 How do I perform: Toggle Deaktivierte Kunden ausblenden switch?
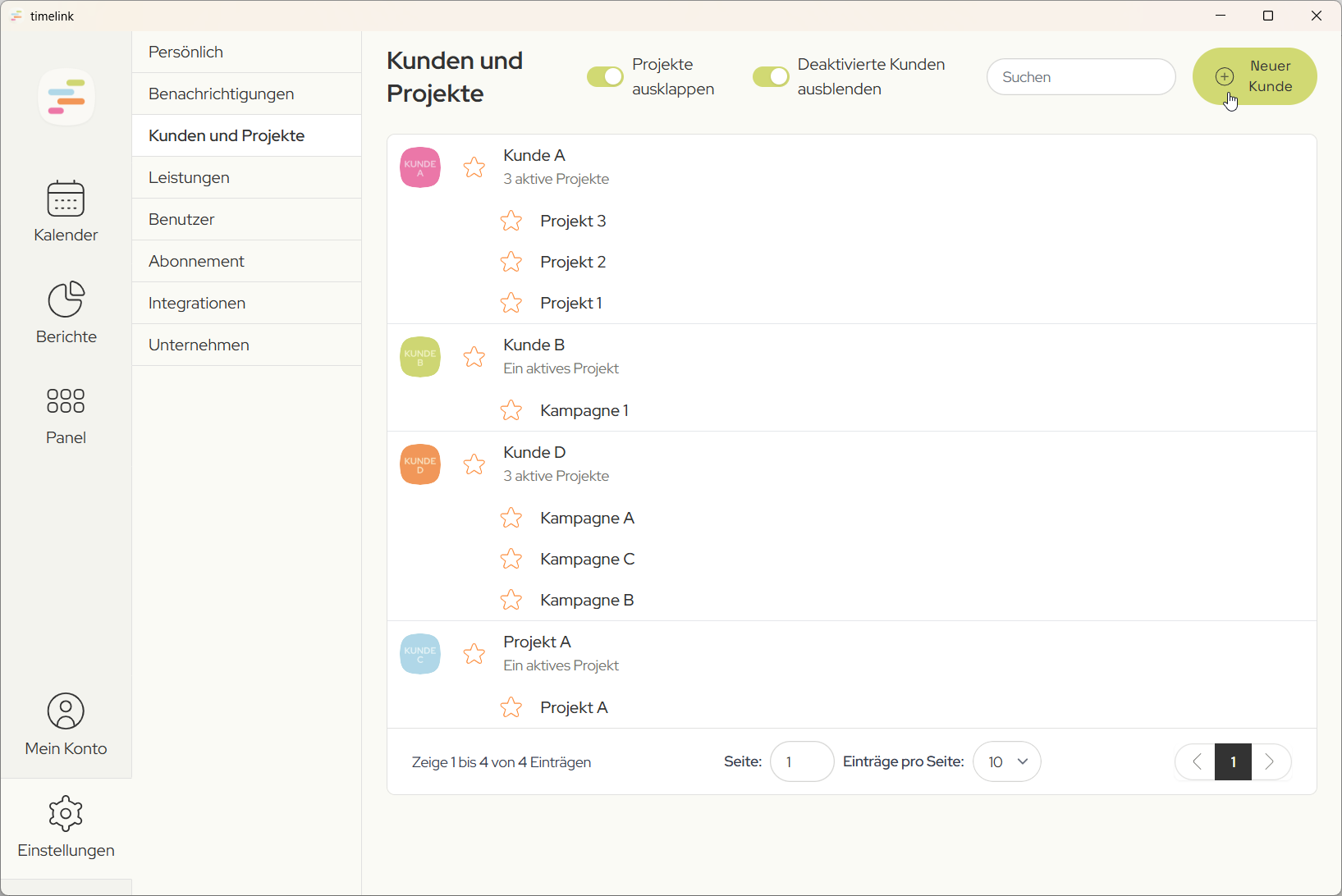tap(771, 76)
